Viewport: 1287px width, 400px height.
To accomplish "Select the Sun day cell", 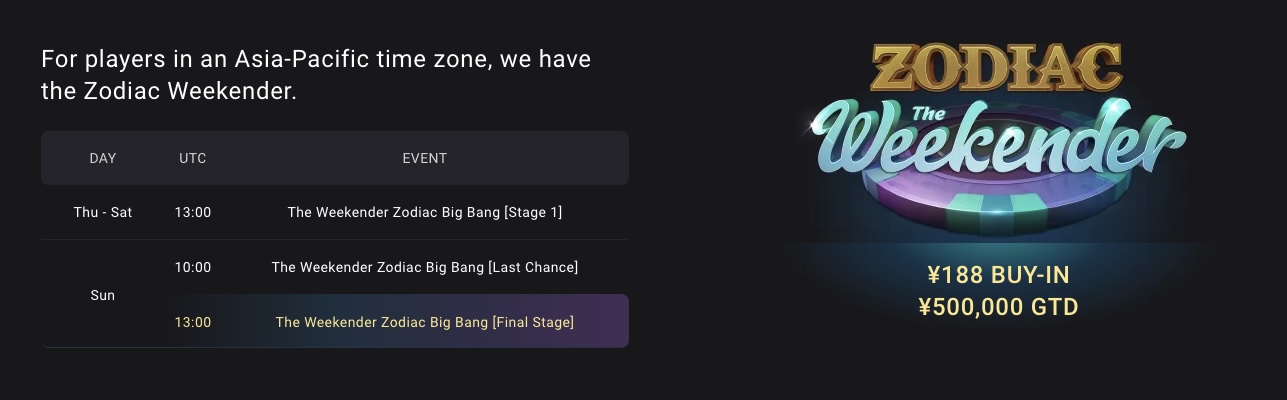I will (103, 295).
